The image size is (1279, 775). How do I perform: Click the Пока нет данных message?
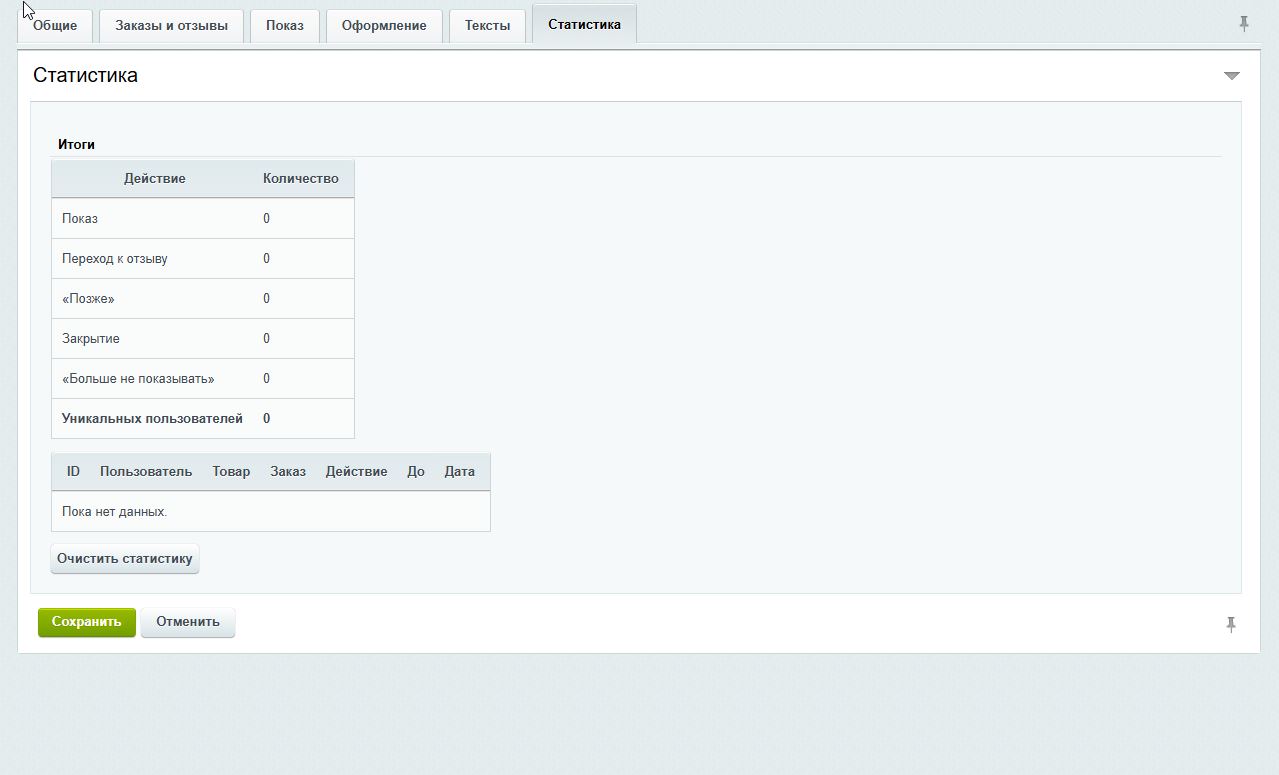(115, 511)
